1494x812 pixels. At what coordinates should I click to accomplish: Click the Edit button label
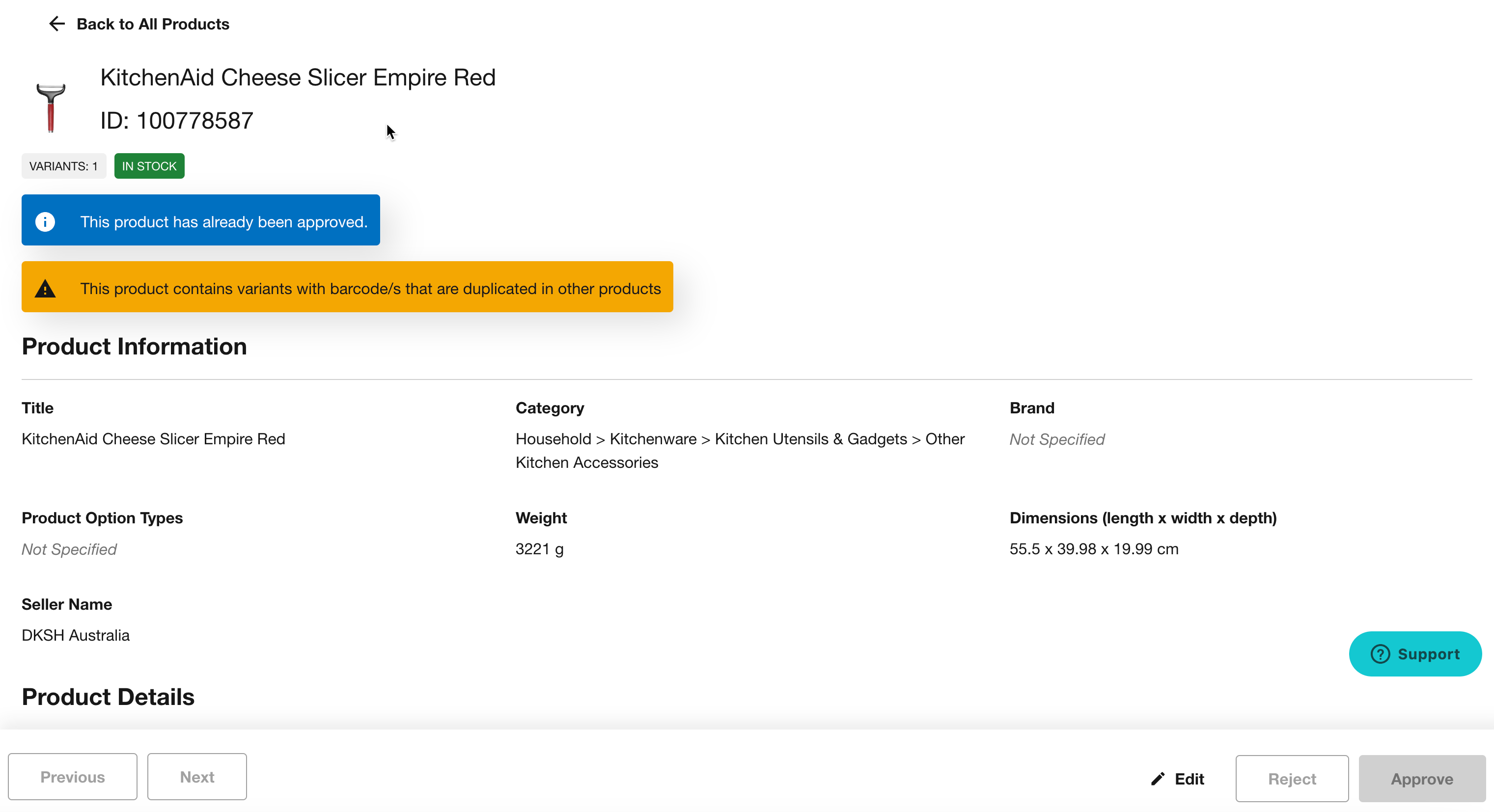(1189, 779)
